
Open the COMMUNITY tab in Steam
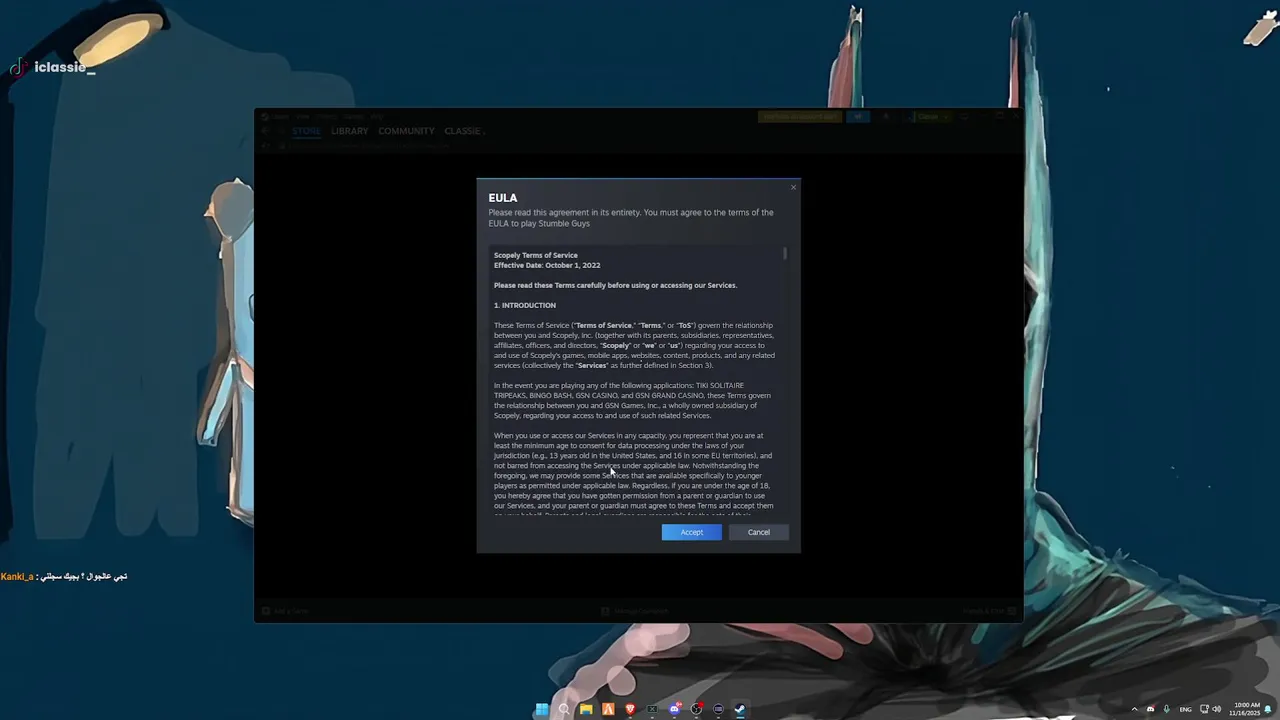(406, 131)
